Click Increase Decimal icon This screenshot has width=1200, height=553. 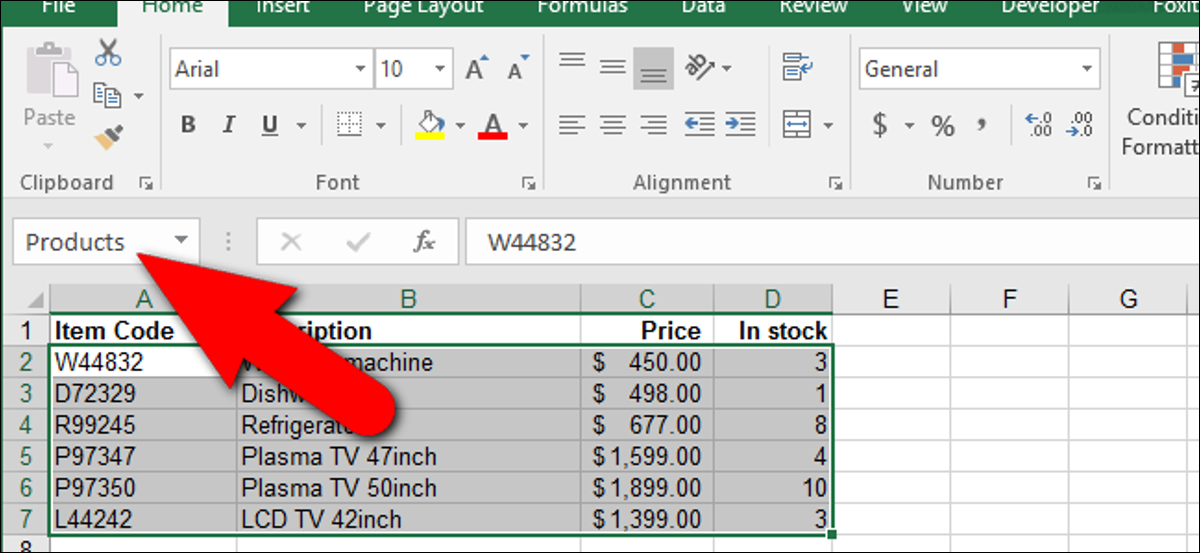click(x=1039, y=125)
